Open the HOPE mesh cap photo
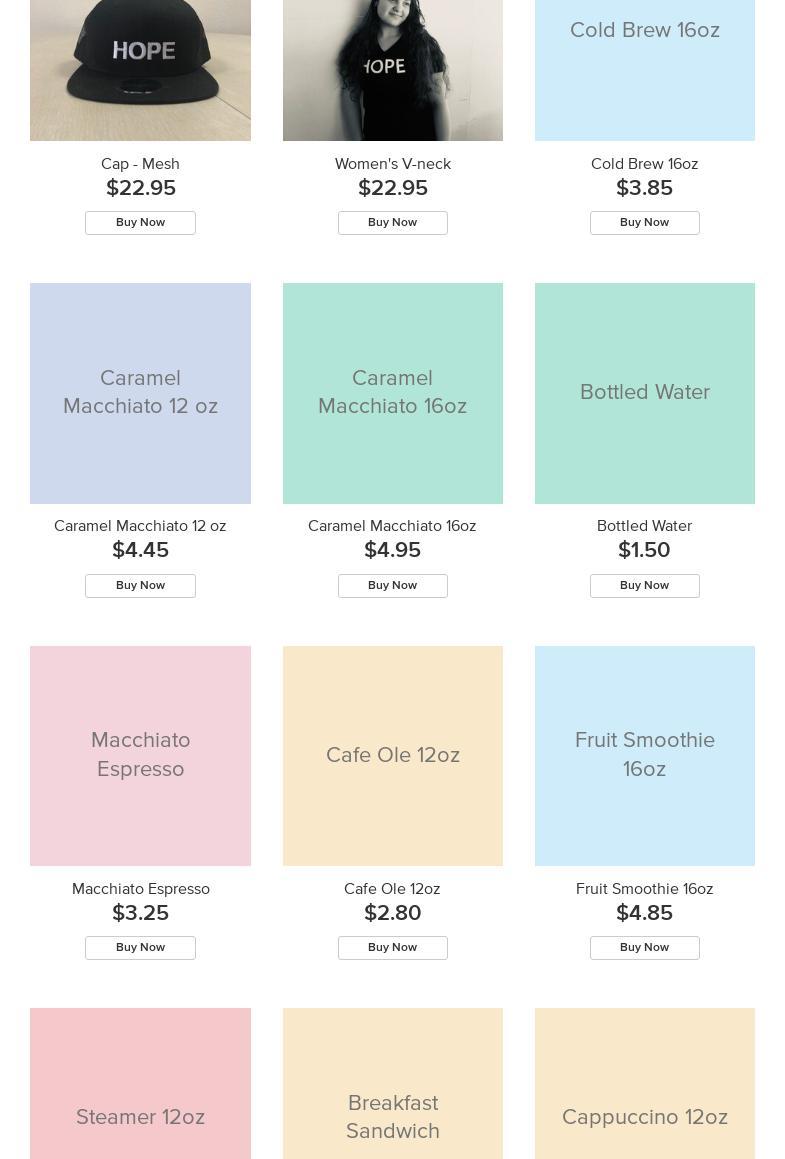Screen dimensions: 785x1159 140,70
